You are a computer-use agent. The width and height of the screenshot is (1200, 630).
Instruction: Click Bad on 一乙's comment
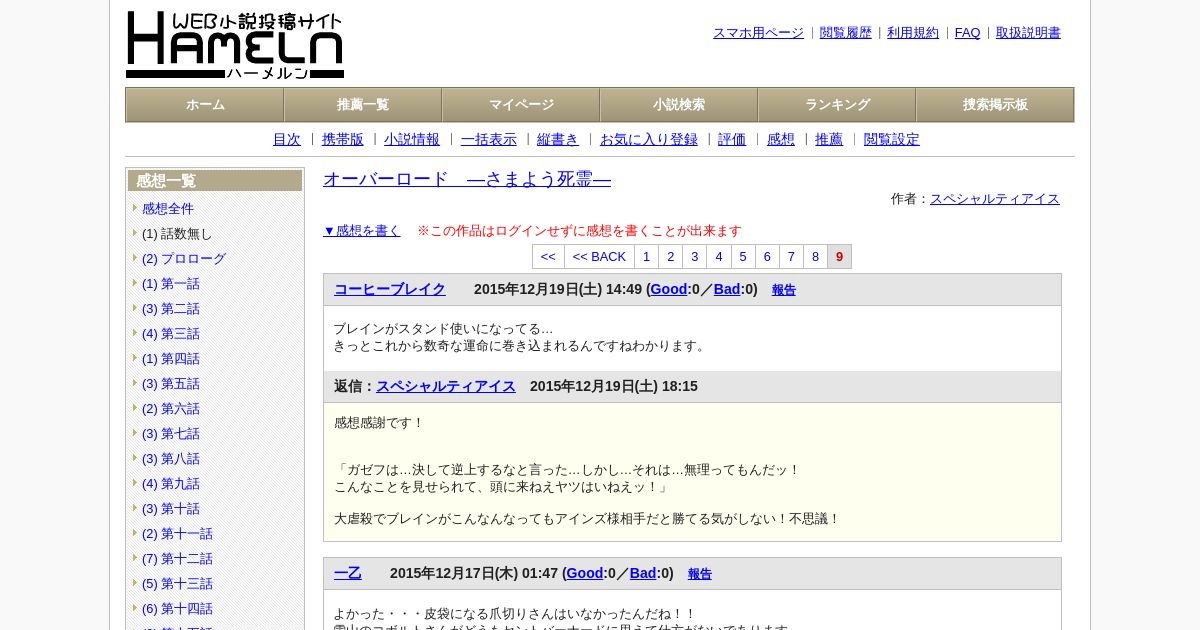click(643, 573)
